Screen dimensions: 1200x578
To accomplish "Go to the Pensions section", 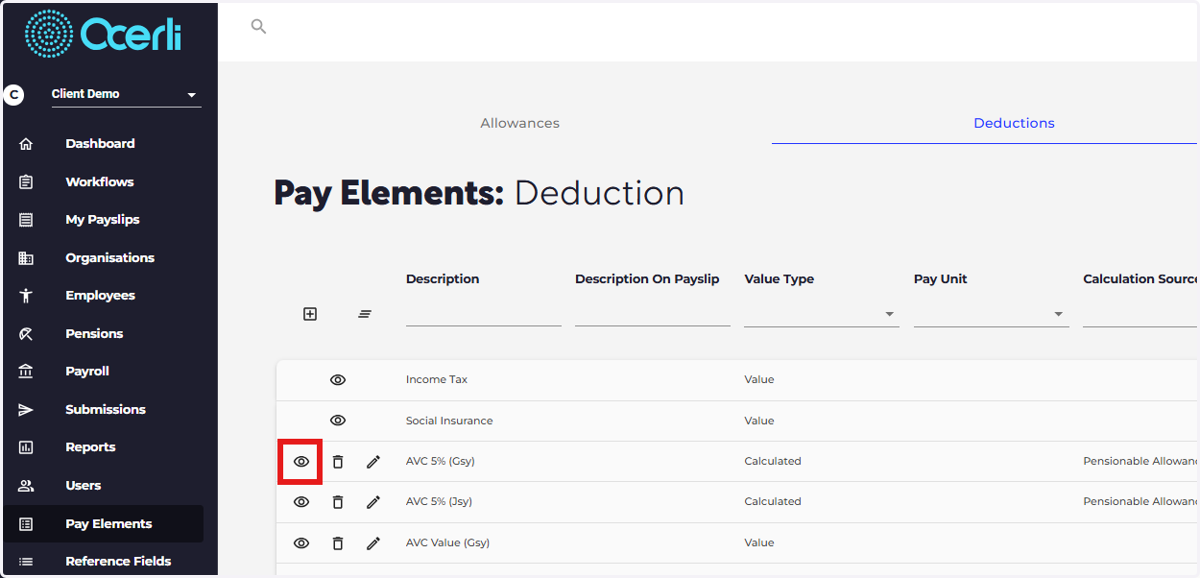I will [x=94, y=334].
